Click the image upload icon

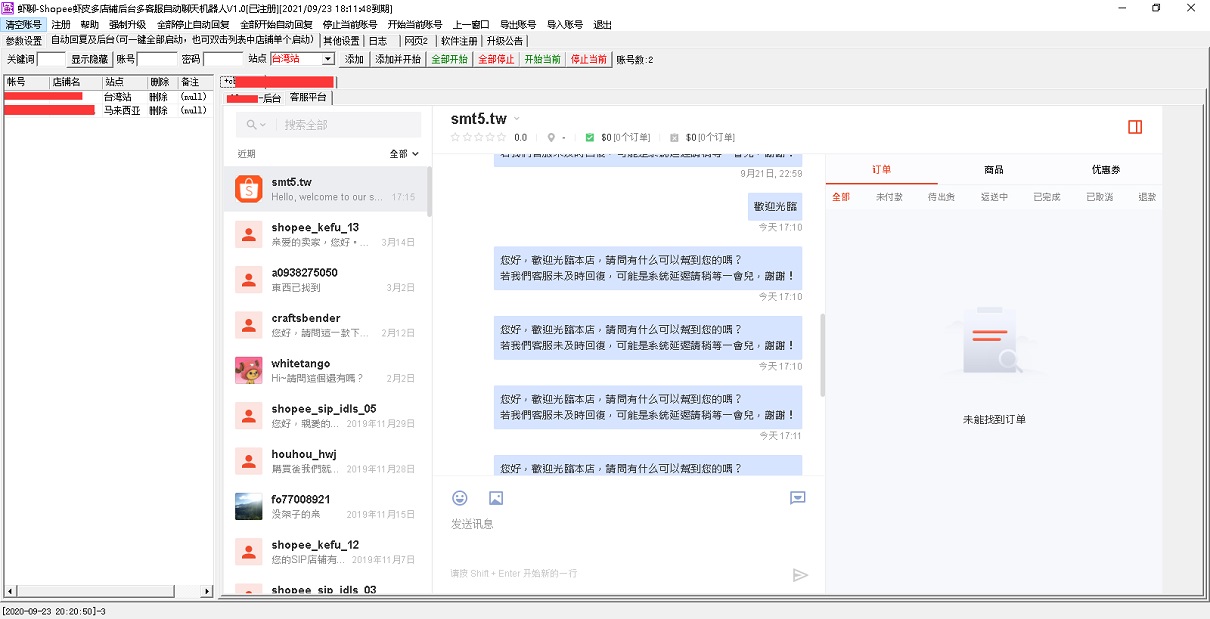496,498
